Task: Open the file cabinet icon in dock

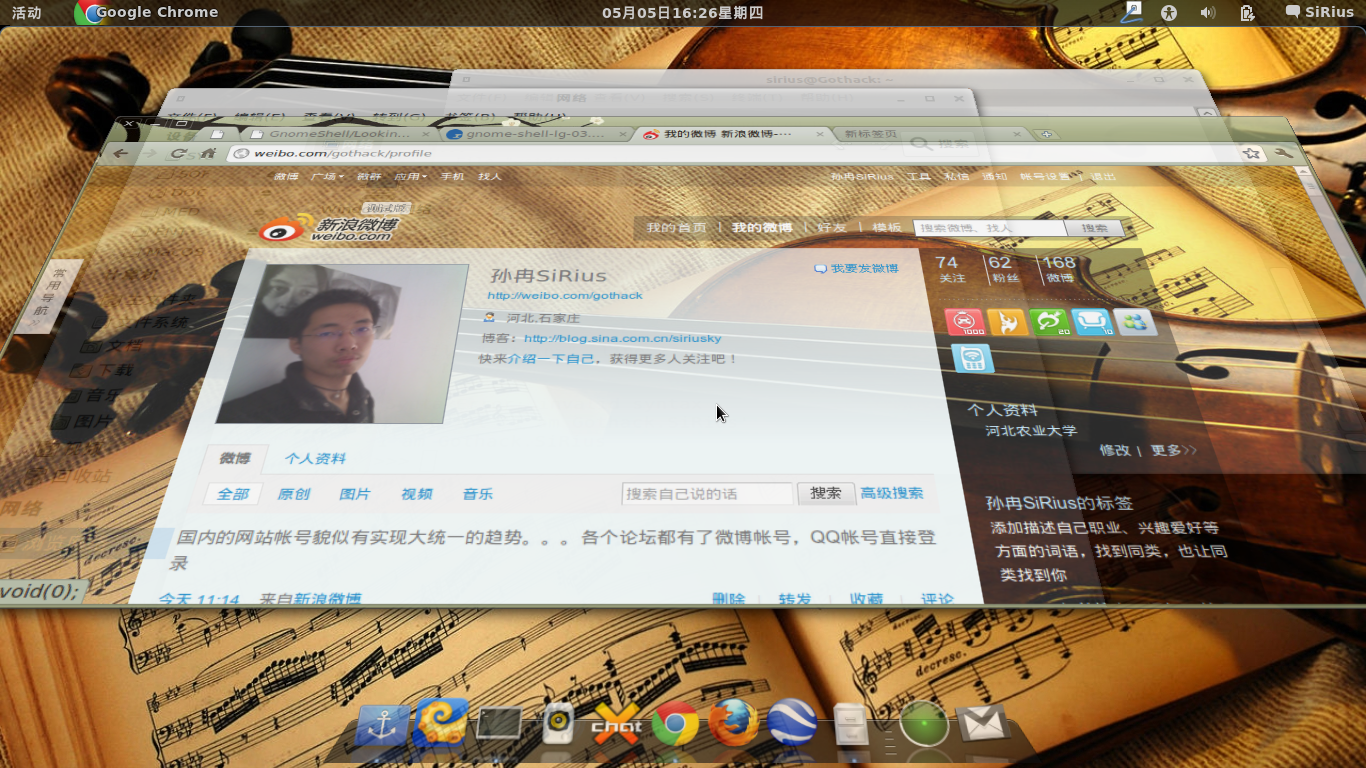Action: (851, 724)
